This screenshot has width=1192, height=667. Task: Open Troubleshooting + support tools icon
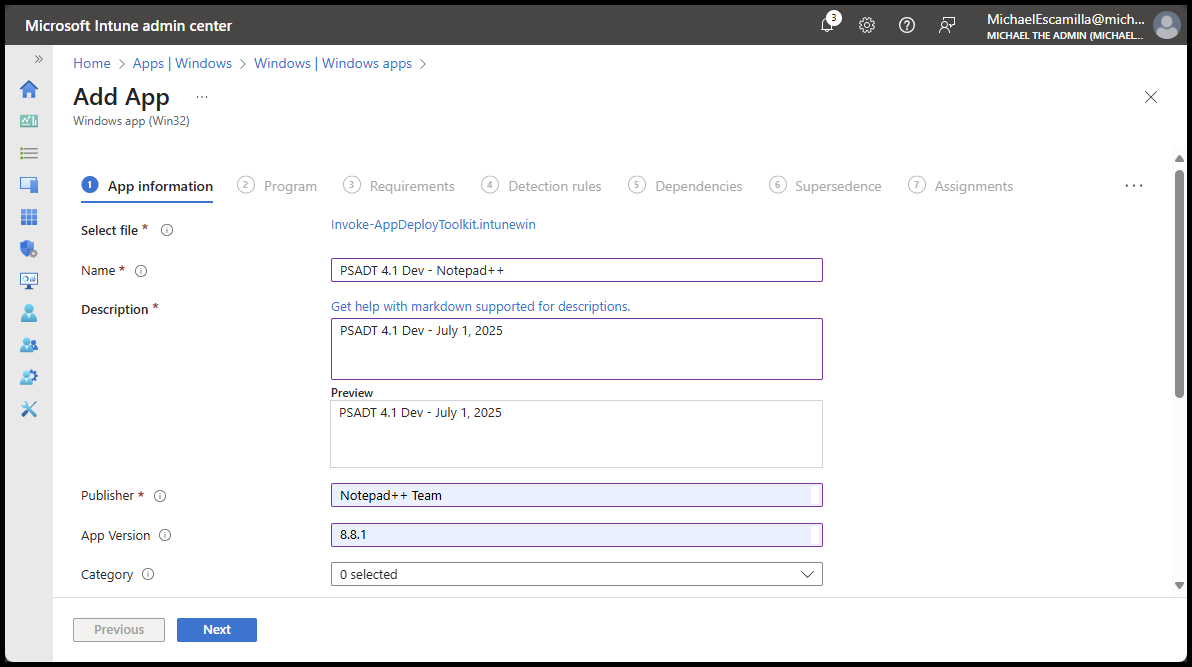[x=29, y=409]
